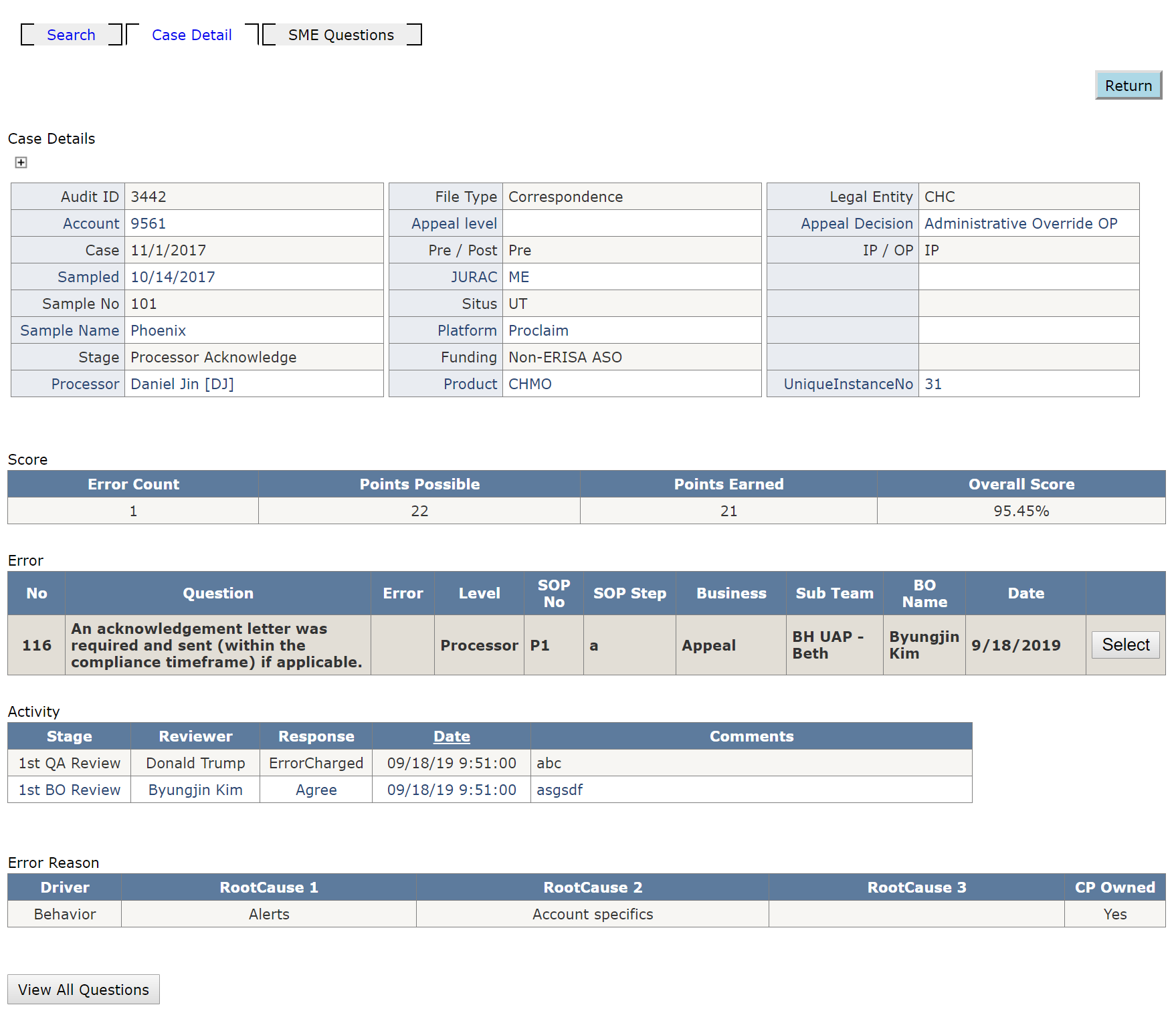Click BO Name cell Byungjin Kim in Error table

(x=924, y=645)
